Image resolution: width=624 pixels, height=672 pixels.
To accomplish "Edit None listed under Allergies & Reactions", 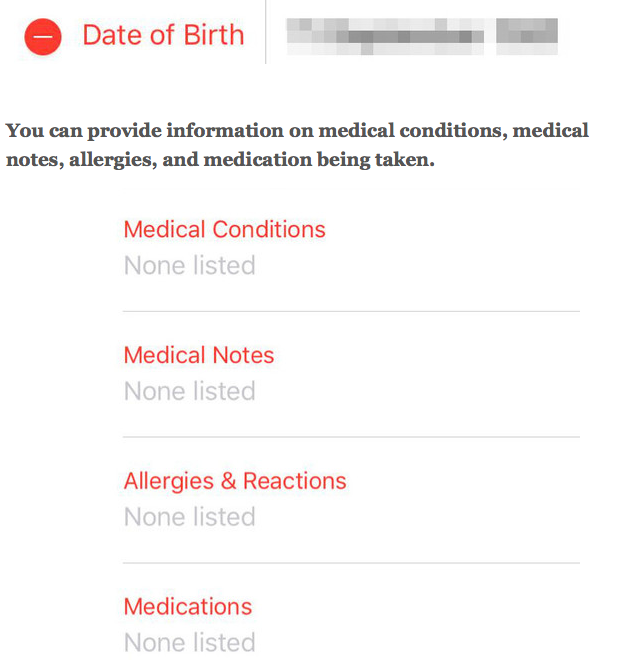I will (190, 516).
